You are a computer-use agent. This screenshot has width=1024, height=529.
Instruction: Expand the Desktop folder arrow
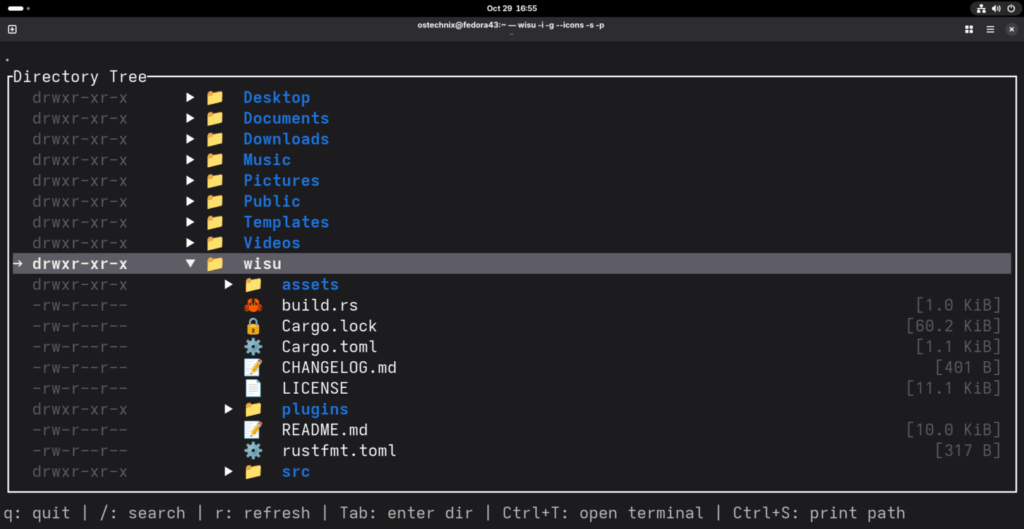click(x=190, y=97)
